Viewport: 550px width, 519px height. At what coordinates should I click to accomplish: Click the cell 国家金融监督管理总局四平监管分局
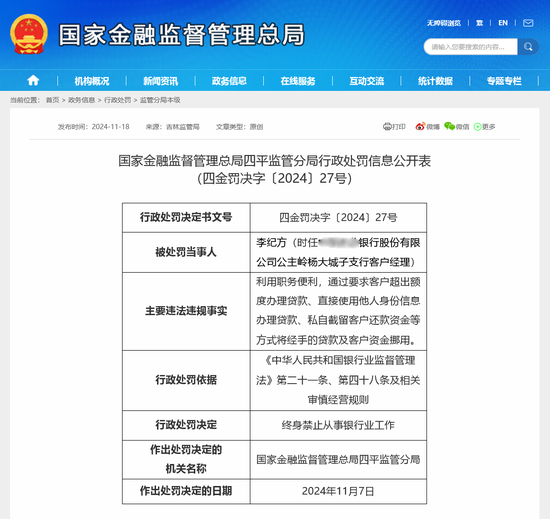point(338,459)
